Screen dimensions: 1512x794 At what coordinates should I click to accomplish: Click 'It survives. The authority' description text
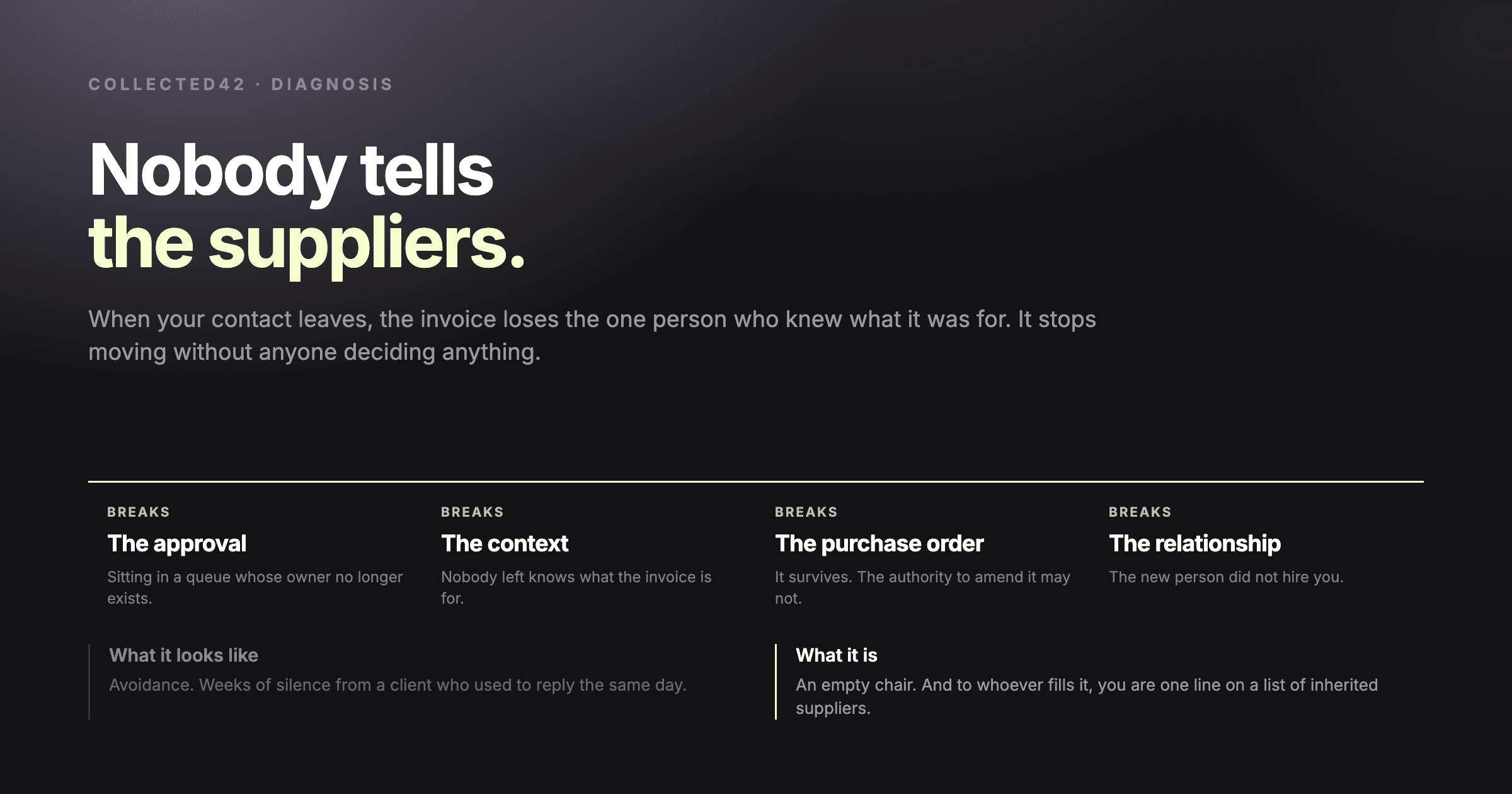point(923,587)
